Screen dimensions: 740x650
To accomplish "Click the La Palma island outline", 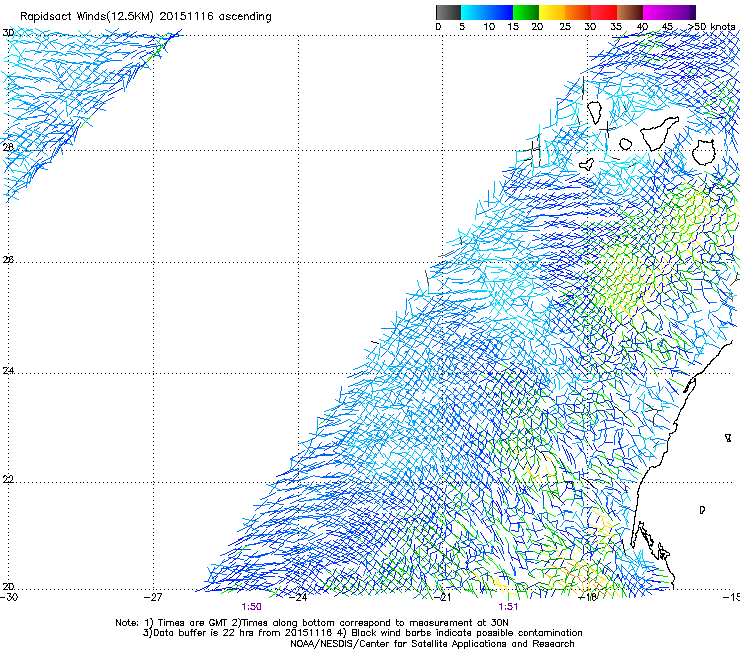I will click(594, 112).
